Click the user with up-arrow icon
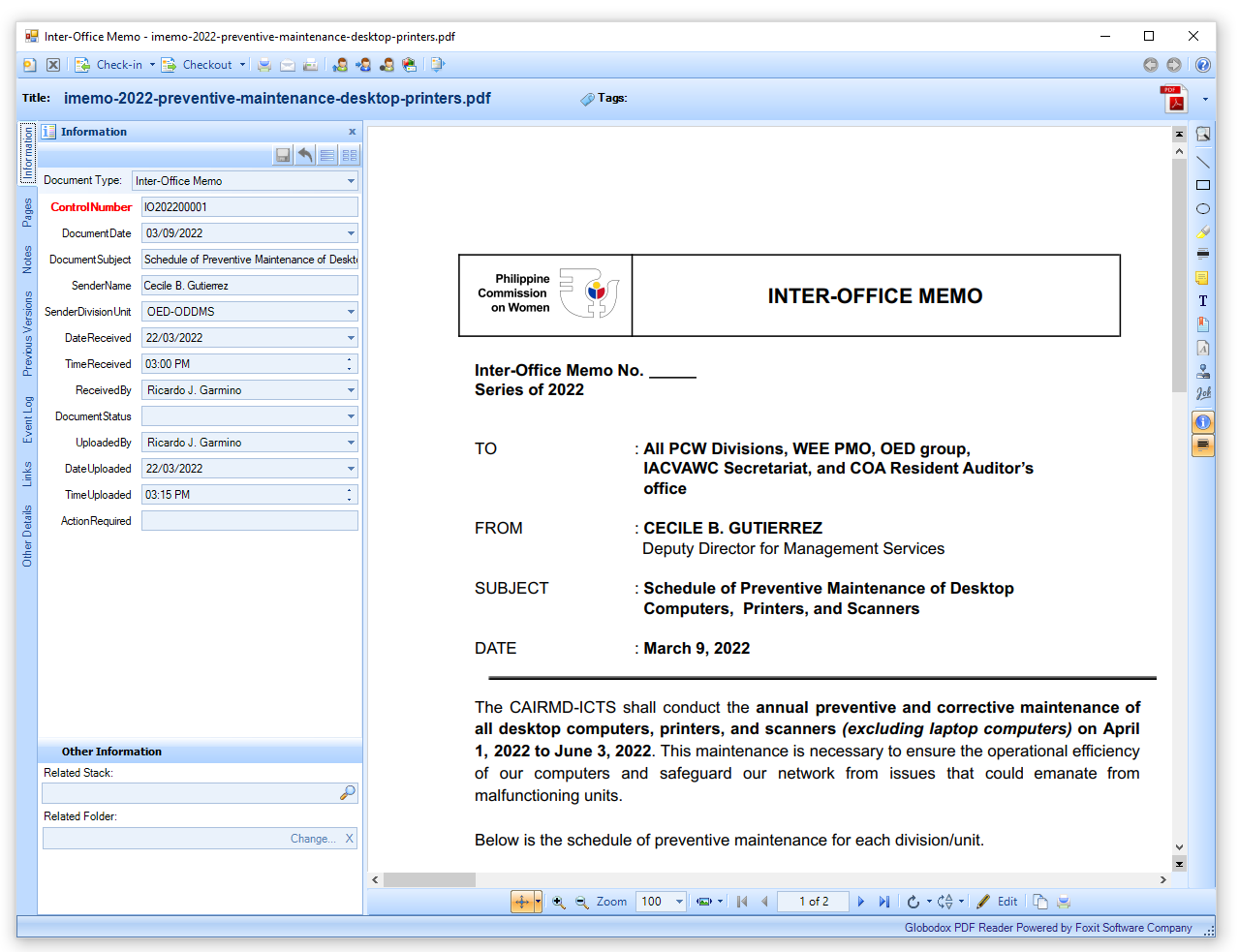 point(340,65)
